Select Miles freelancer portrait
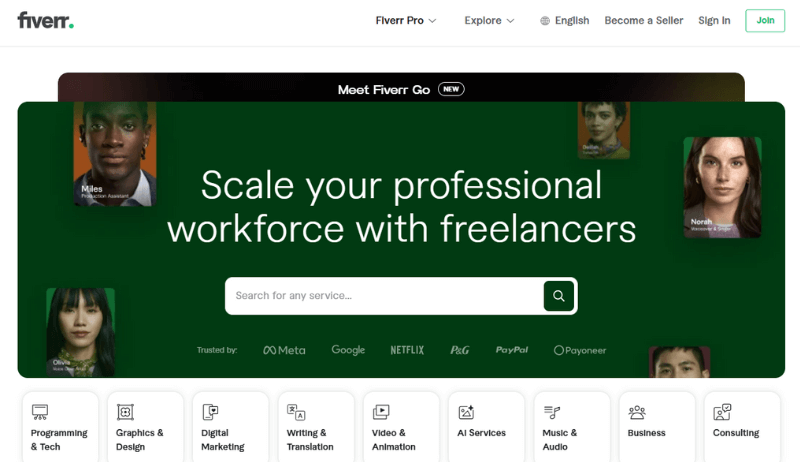Screen dimensions: 800x462 (115, 153)
